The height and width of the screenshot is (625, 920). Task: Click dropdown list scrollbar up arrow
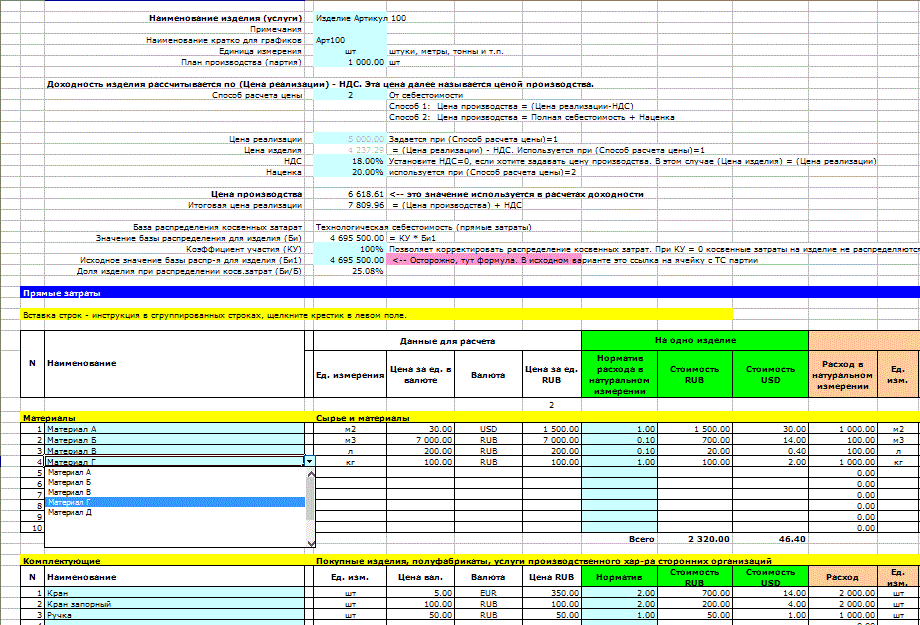point(311,474)
